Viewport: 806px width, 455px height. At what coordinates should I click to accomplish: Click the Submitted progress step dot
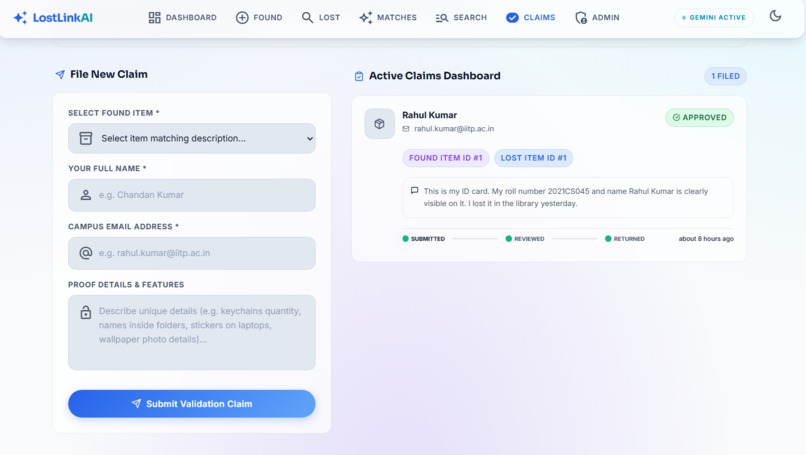click(406, 239)
